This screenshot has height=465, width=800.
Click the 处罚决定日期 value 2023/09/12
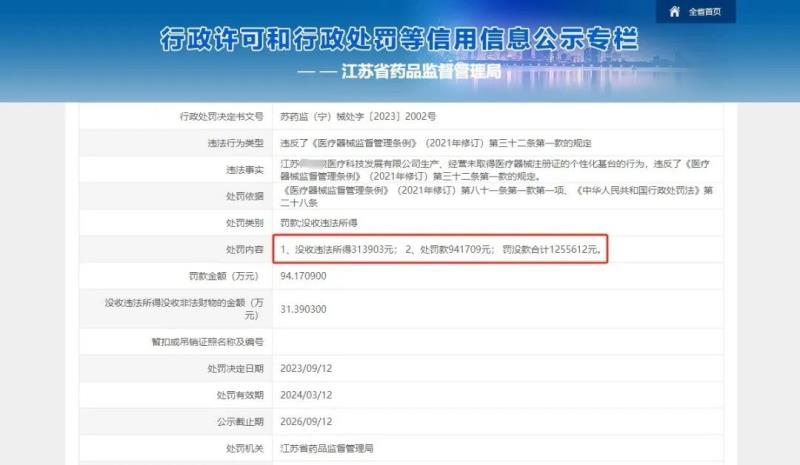click(x=307, y=369)
